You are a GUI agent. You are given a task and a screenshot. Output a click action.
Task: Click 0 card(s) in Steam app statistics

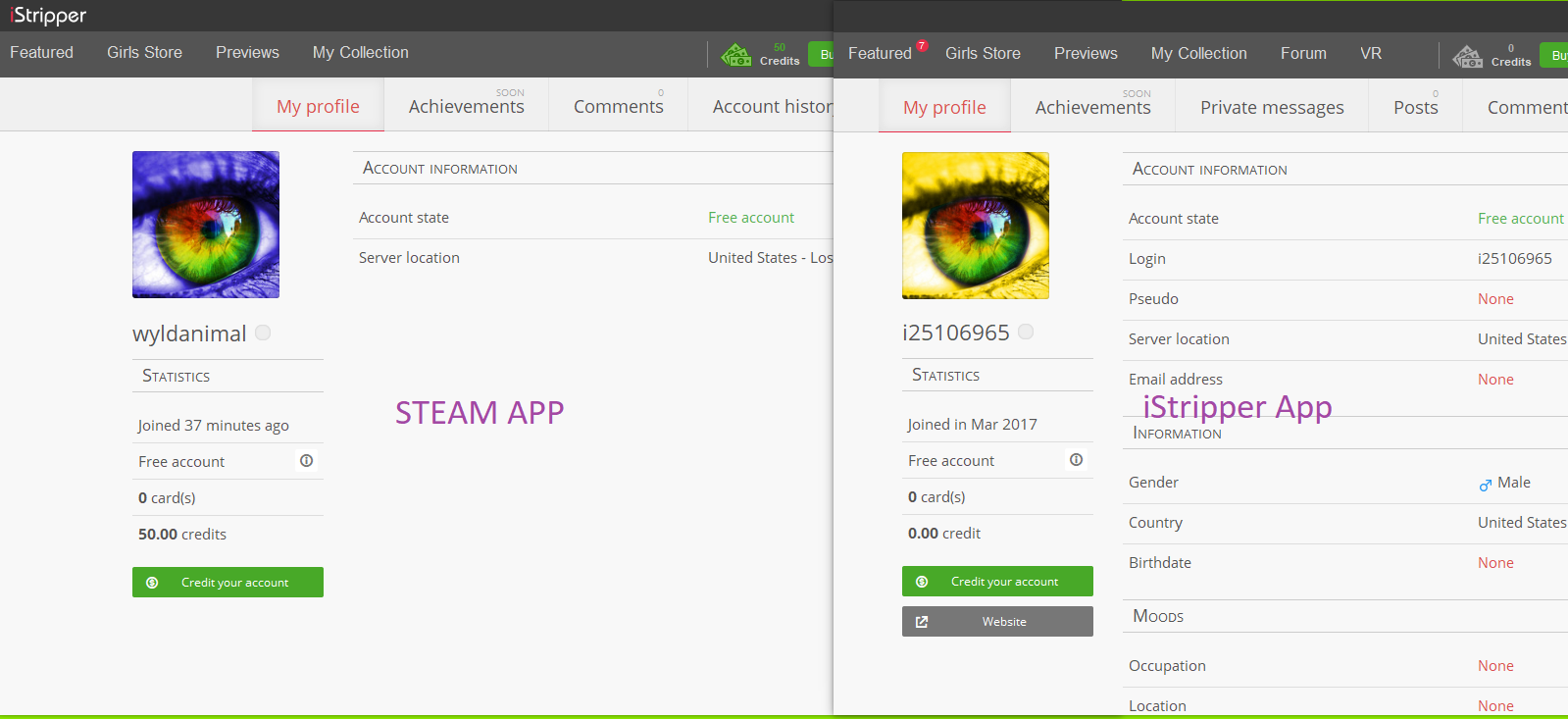click(167, 498)
